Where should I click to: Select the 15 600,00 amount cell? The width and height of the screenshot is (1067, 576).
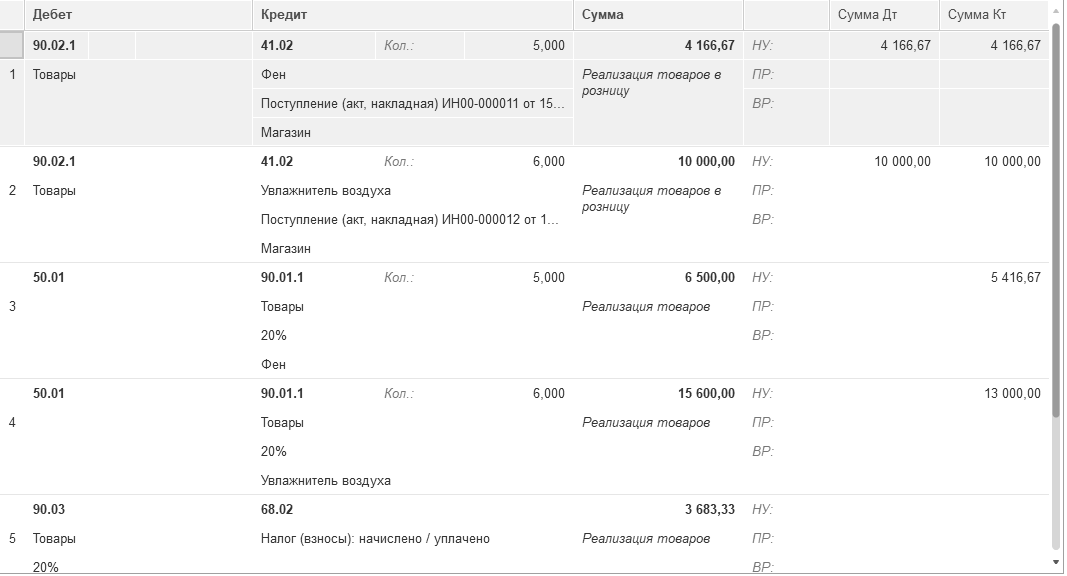point(706,394)
